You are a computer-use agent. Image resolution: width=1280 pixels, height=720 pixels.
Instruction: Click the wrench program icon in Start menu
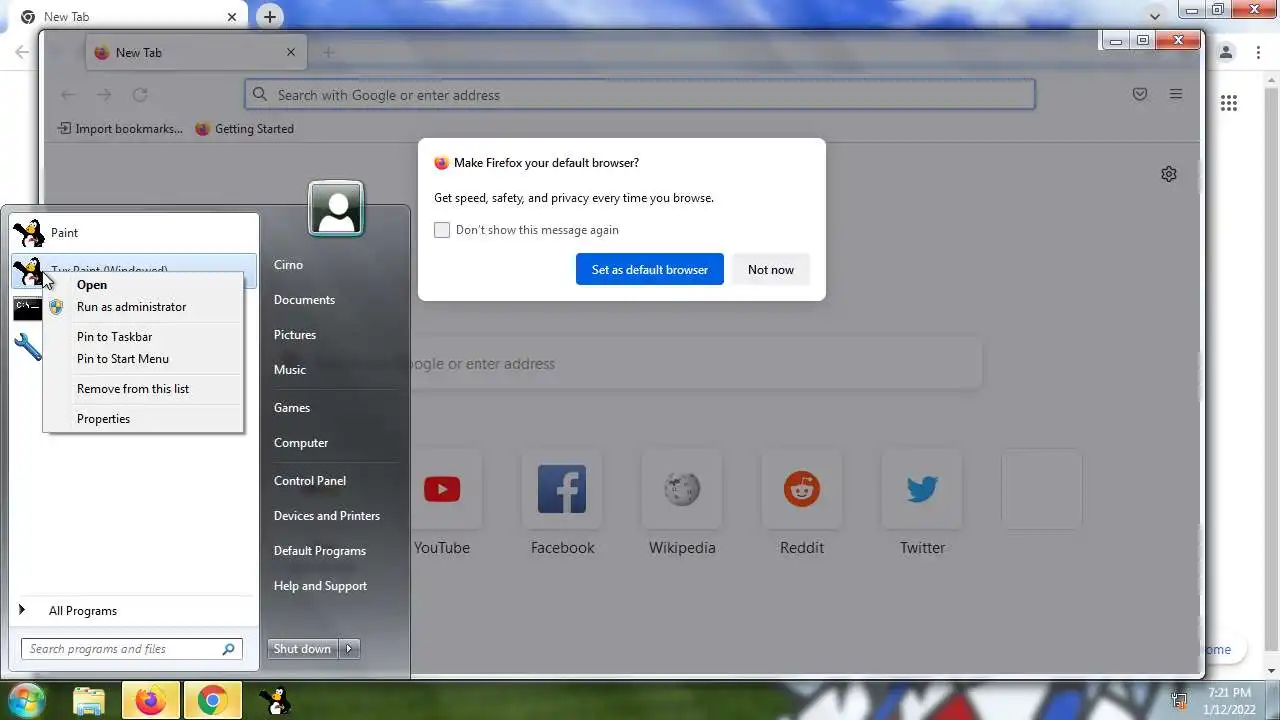[x=28, y=347]
